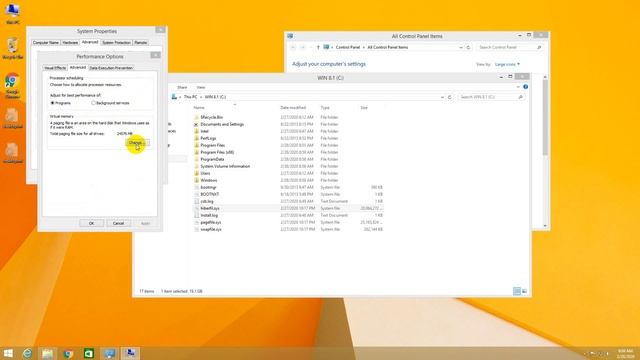The width and height of the screenshot is (640, 360).
Task: Click the Change button under Virtual memory
Action: (138, 143)
